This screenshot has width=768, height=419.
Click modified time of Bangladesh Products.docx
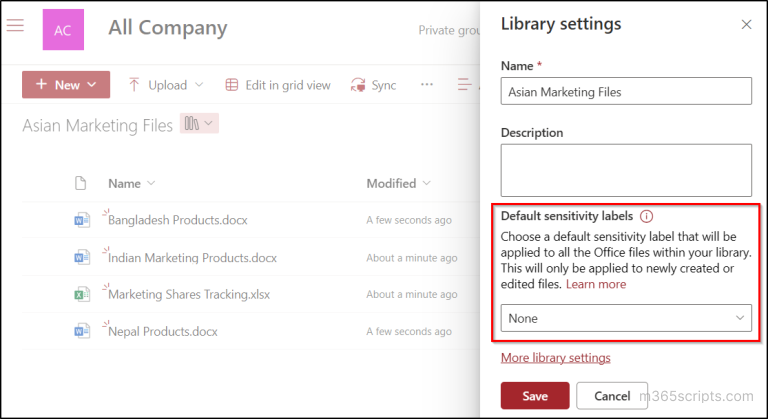pyautogui.click(x=409, y=221)
